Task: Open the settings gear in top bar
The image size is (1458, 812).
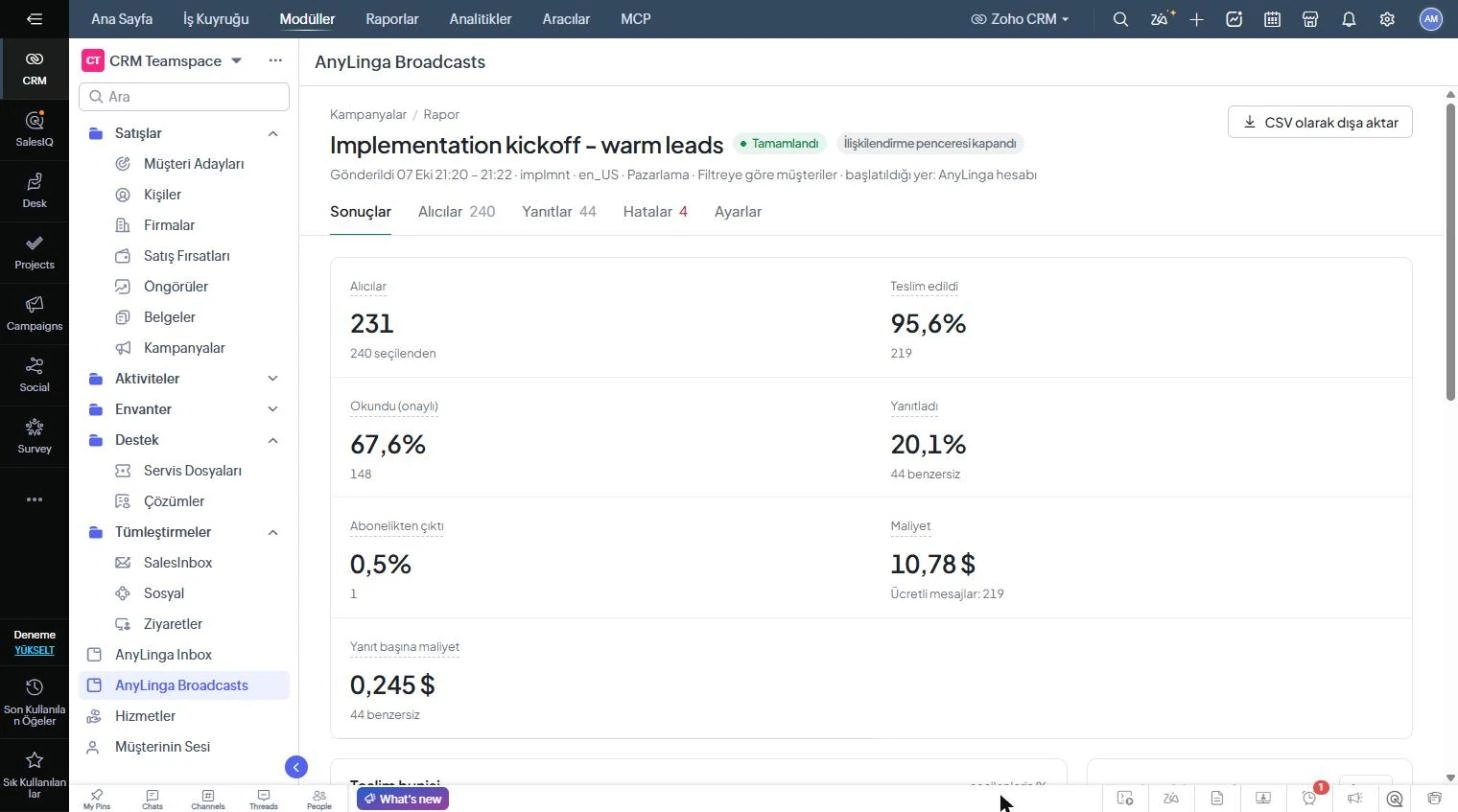Action: click(1387, 19)
